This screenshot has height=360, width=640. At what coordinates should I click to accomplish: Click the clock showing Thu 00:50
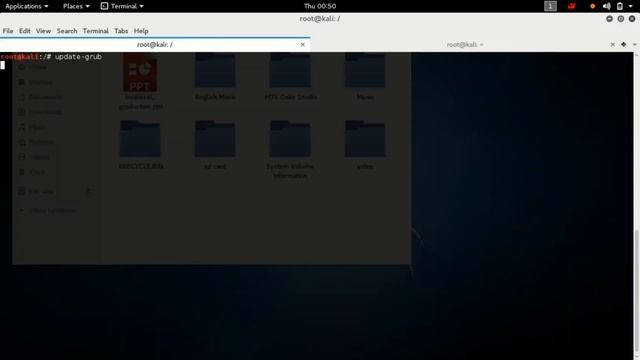pyautogui.click(x=320, y=6)
